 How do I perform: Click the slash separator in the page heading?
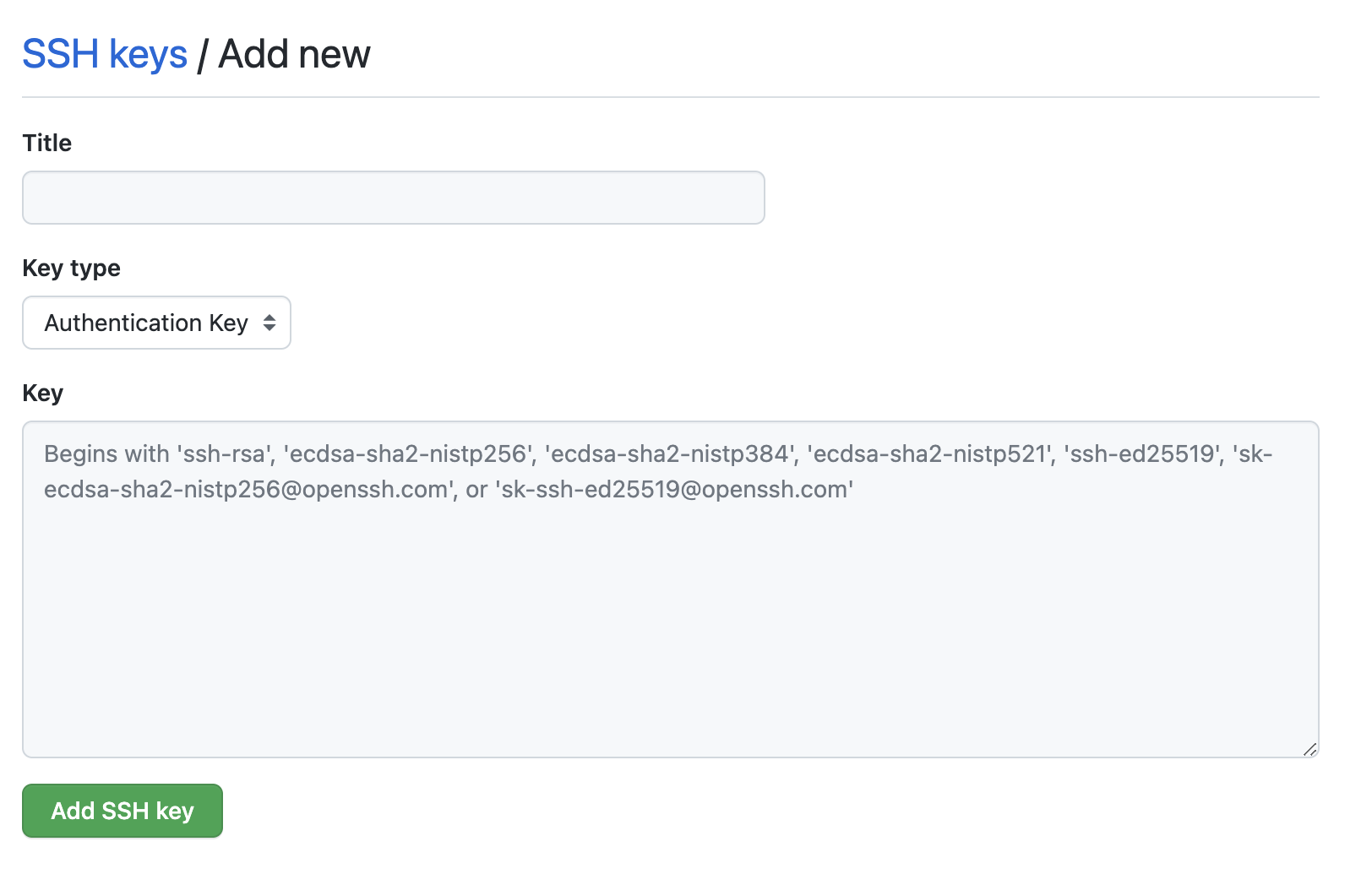tap(203, 56)
